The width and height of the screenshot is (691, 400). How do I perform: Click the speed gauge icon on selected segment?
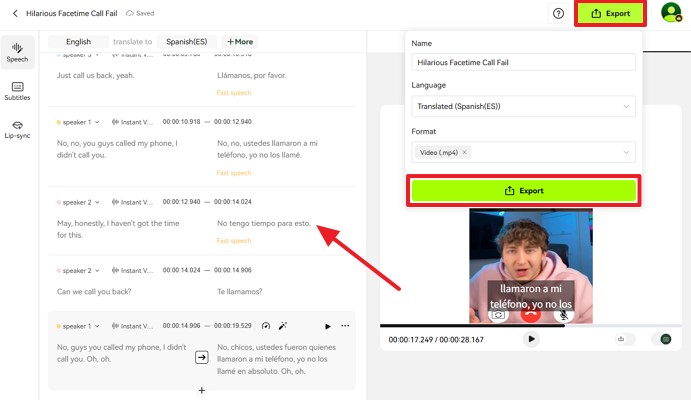point(266,326)
